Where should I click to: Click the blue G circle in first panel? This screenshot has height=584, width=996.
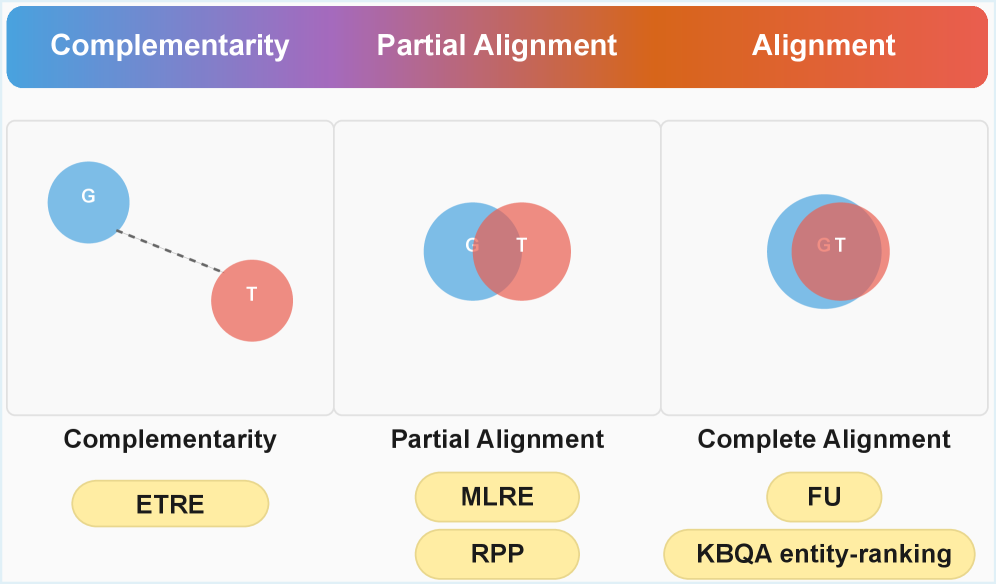(x=88, y=202)
